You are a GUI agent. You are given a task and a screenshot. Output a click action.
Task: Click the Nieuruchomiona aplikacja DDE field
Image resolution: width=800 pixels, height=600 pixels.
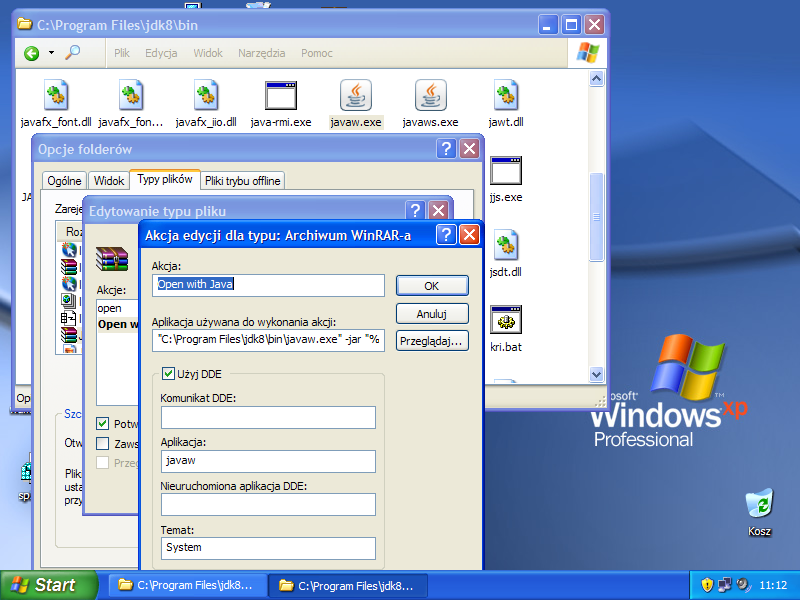(x=268, y=505)
